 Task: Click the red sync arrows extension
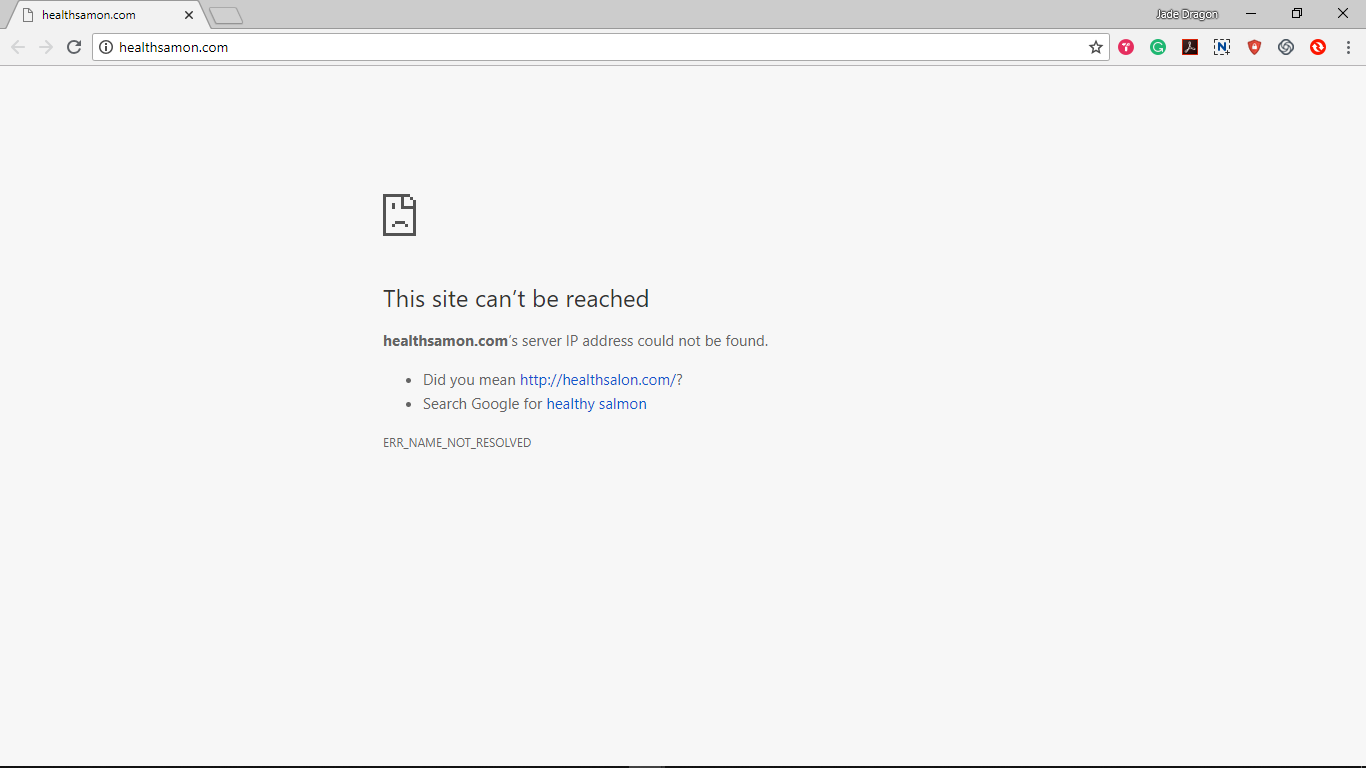1318,47
